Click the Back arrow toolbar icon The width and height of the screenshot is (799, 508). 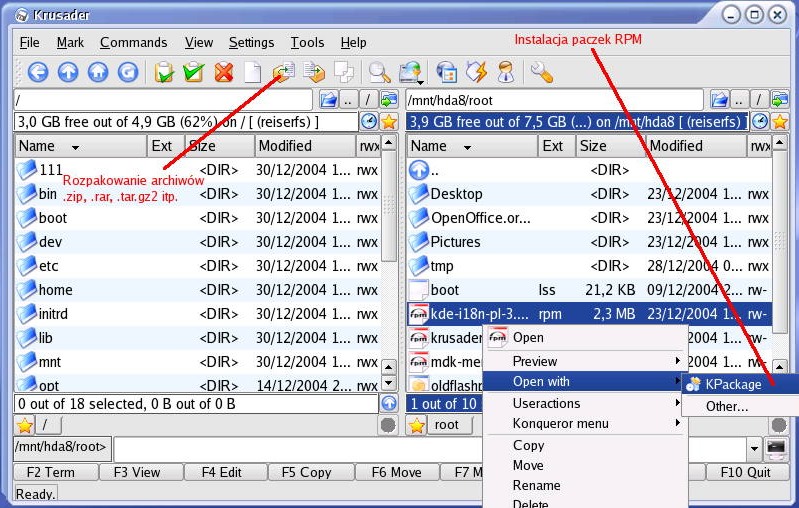pos(38,72)
